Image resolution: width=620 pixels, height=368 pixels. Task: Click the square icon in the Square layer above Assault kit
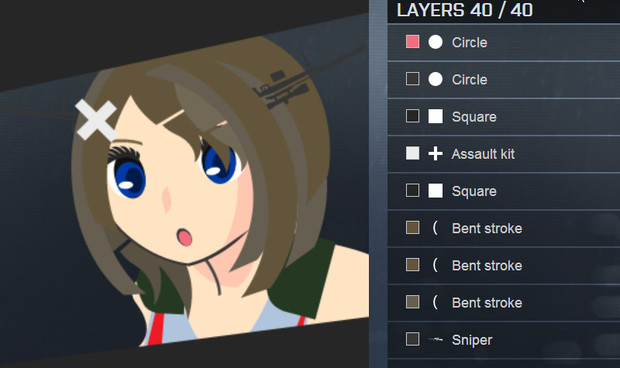435,116
